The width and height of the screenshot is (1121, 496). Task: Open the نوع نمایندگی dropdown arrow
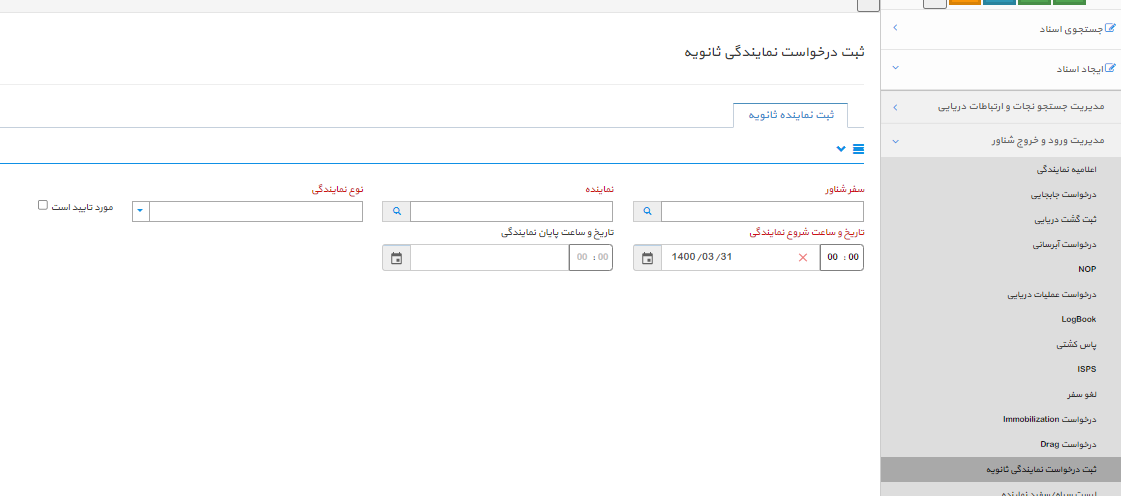click(x=141, y=212)
